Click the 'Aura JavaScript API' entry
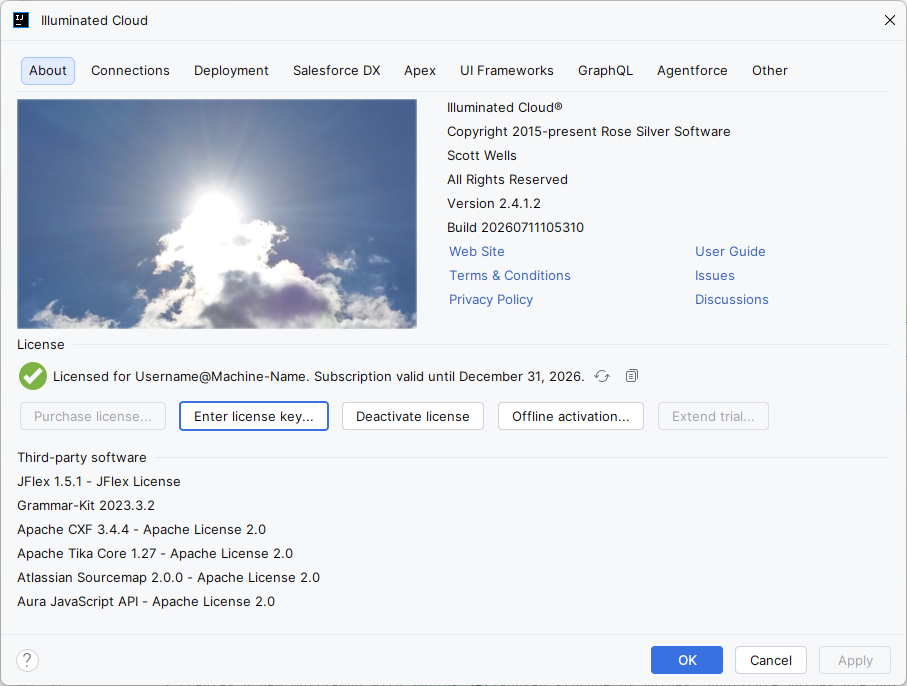907x686 pixels. click(x=146, y=602)
